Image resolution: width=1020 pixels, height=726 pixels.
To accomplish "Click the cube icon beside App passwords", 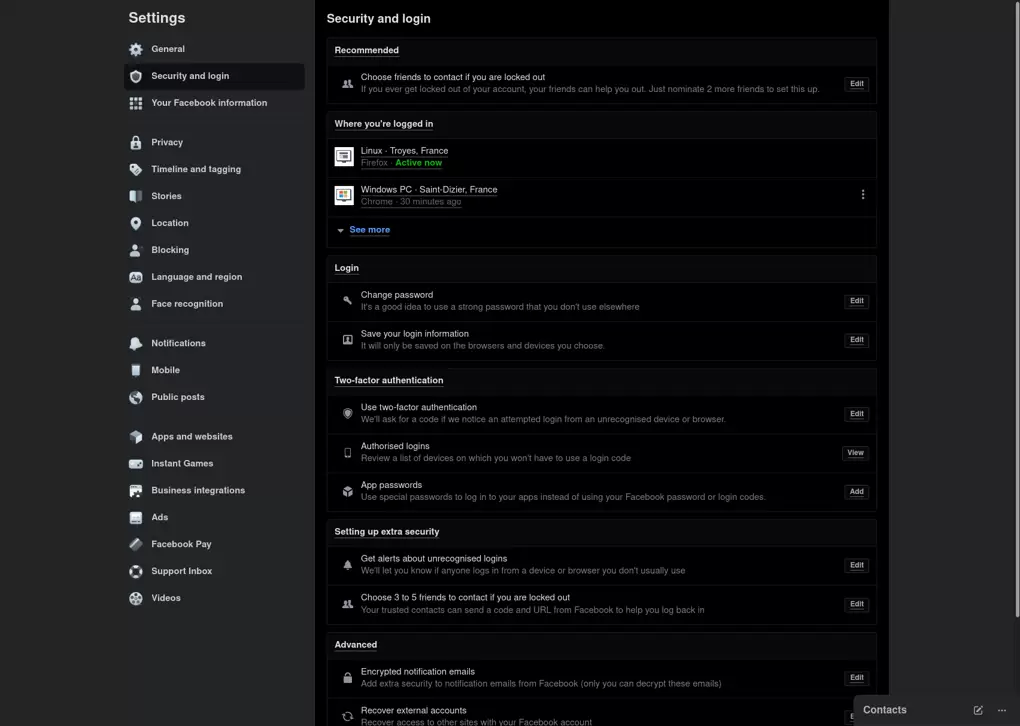I will pyautogui.click(x=347, y=492).
